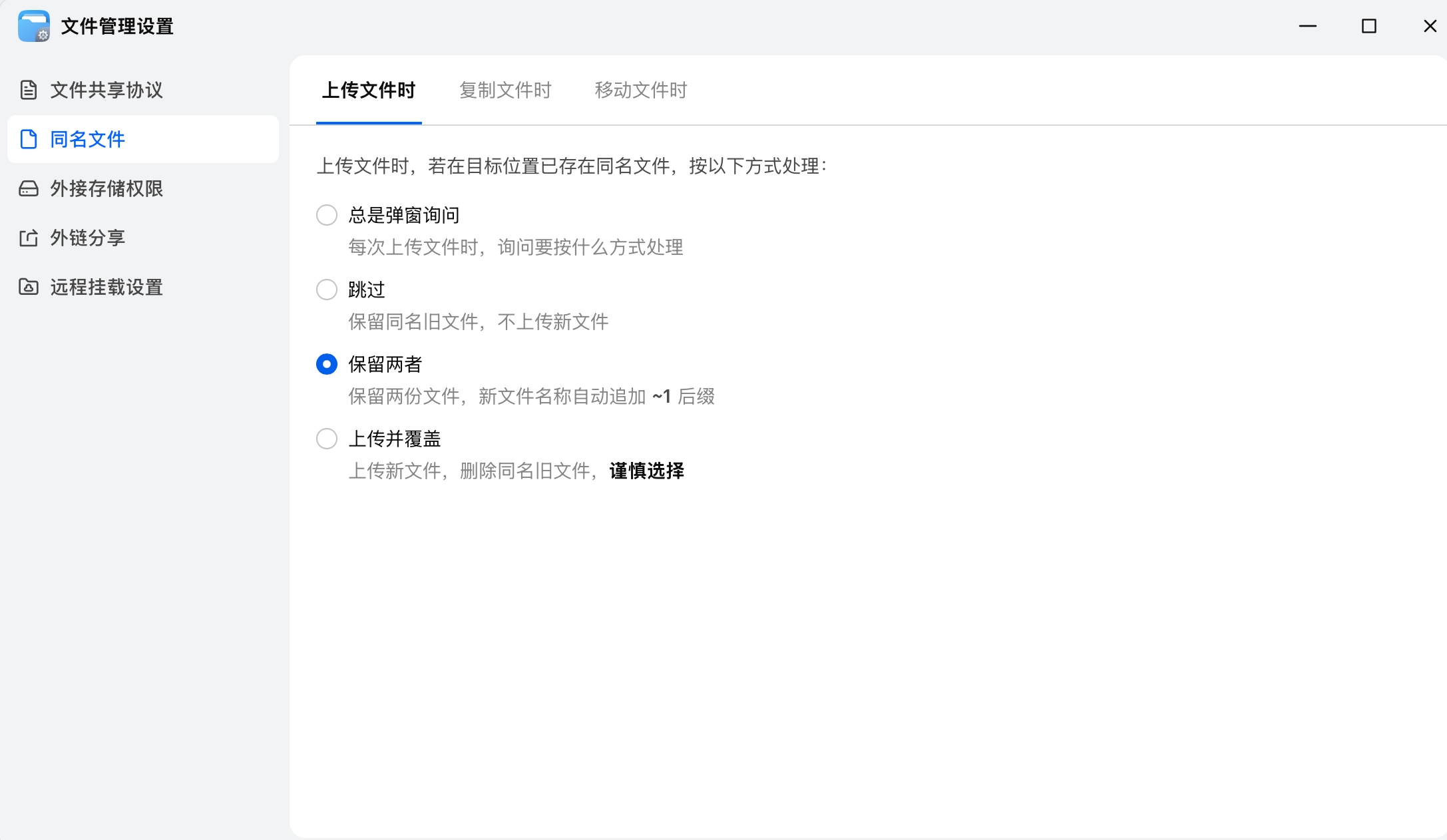Choose the 跳过 radio button
This screenshot has width=1447, height=840.
pos(327,290)
